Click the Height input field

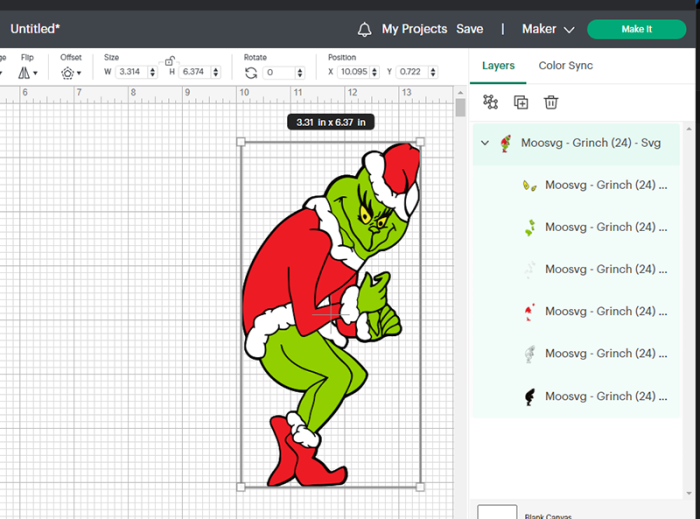[x=194, y=72]
